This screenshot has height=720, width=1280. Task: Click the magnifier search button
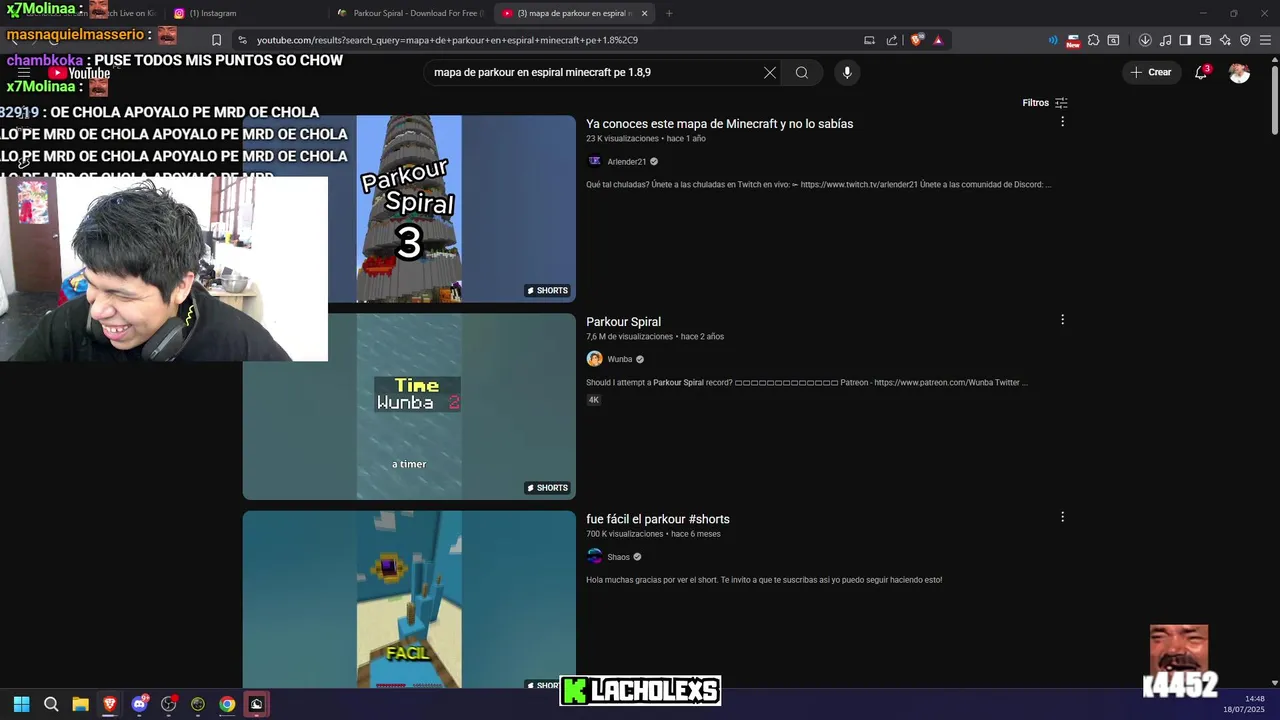[801, 72]
